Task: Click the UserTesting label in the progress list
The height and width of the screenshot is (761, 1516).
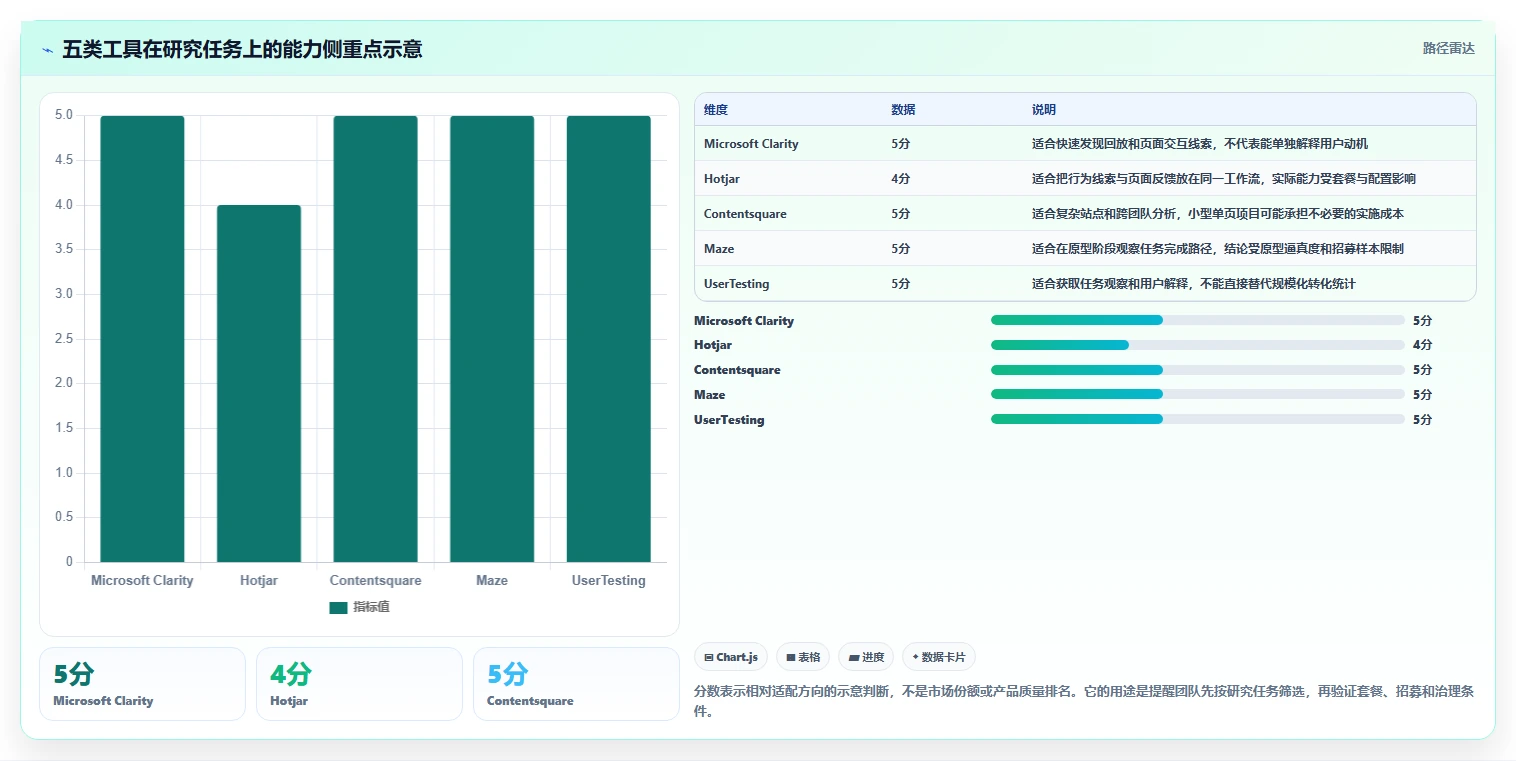Action: (729, 420)
